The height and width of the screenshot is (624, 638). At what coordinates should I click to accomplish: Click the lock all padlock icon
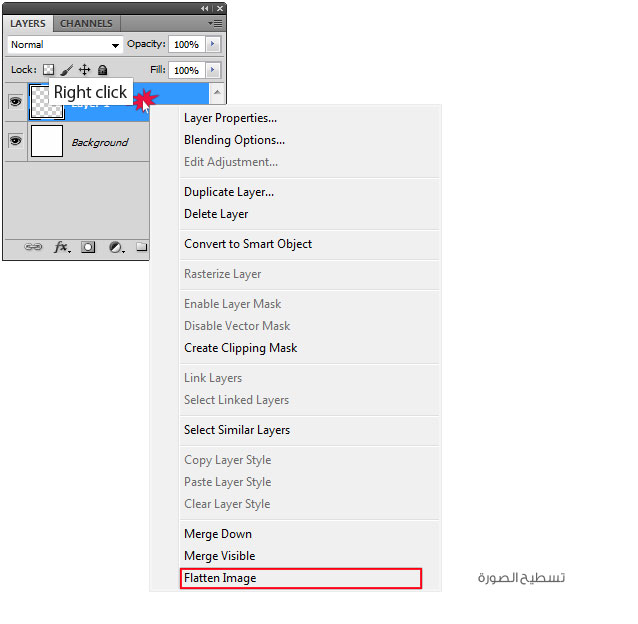click(x=102, y=70)
